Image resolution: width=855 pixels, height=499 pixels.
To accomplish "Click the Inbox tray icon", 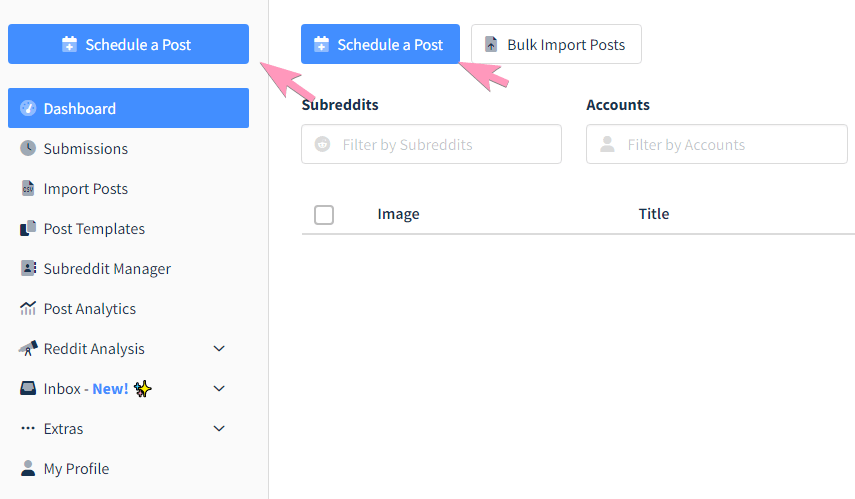I will (28, 388).
